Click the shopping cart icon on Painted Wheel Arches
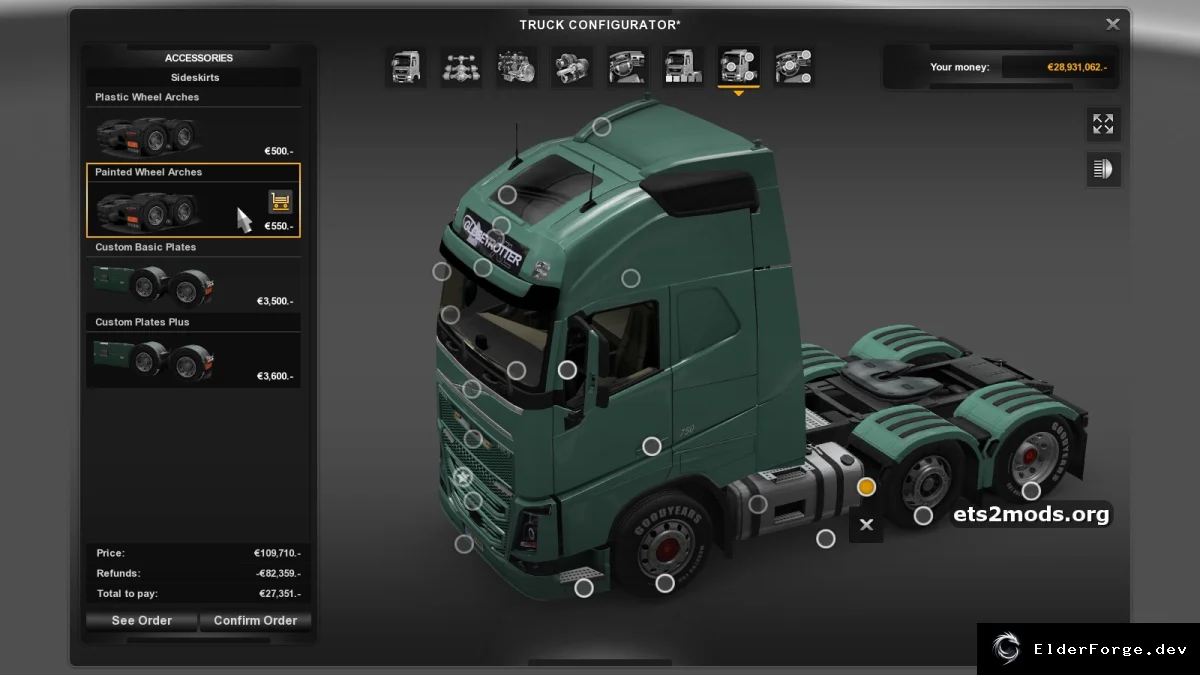 (280, 202)
